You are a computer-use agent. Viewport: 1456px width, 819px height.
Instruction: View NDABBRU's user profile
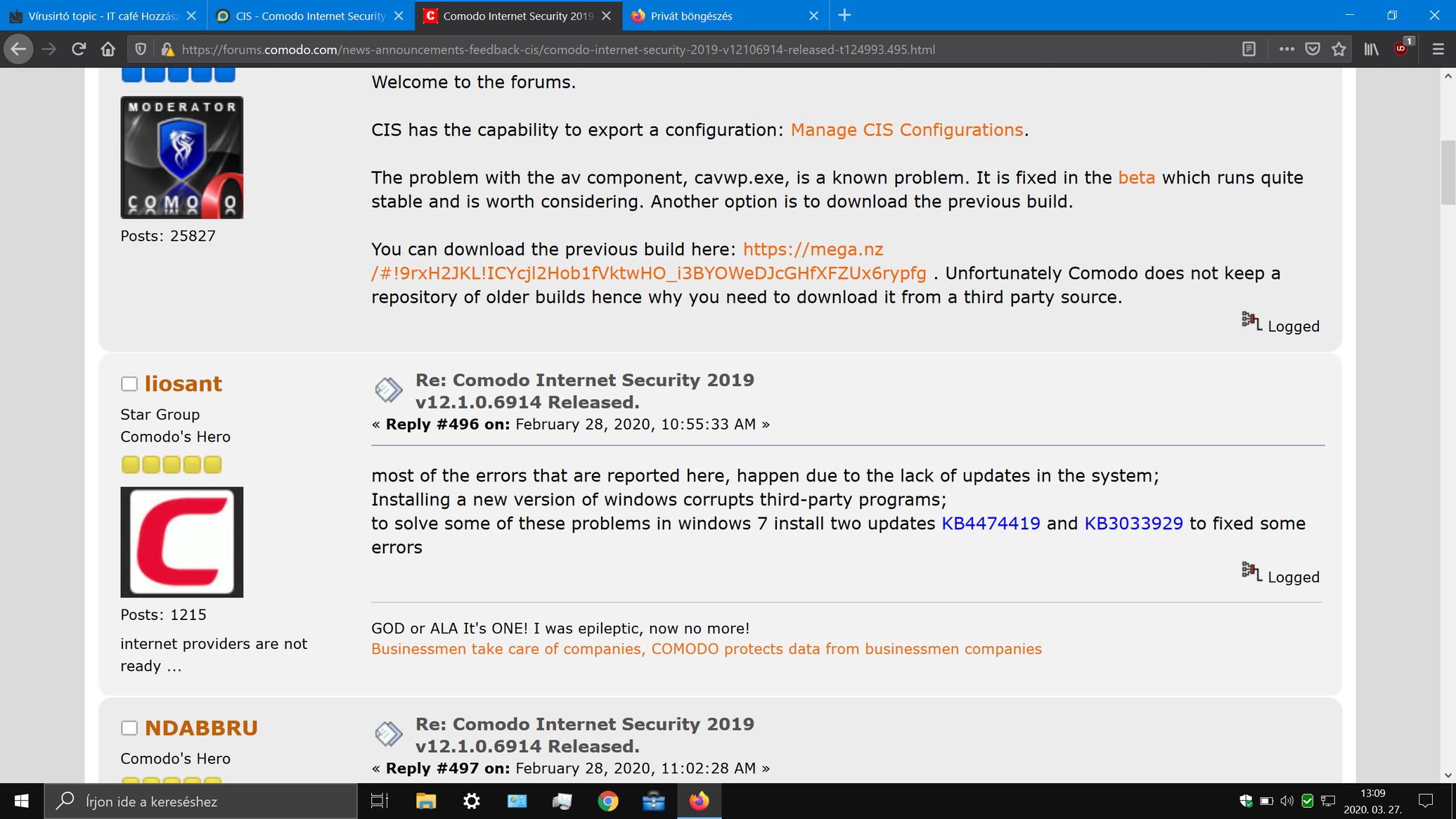pos(201,728)
